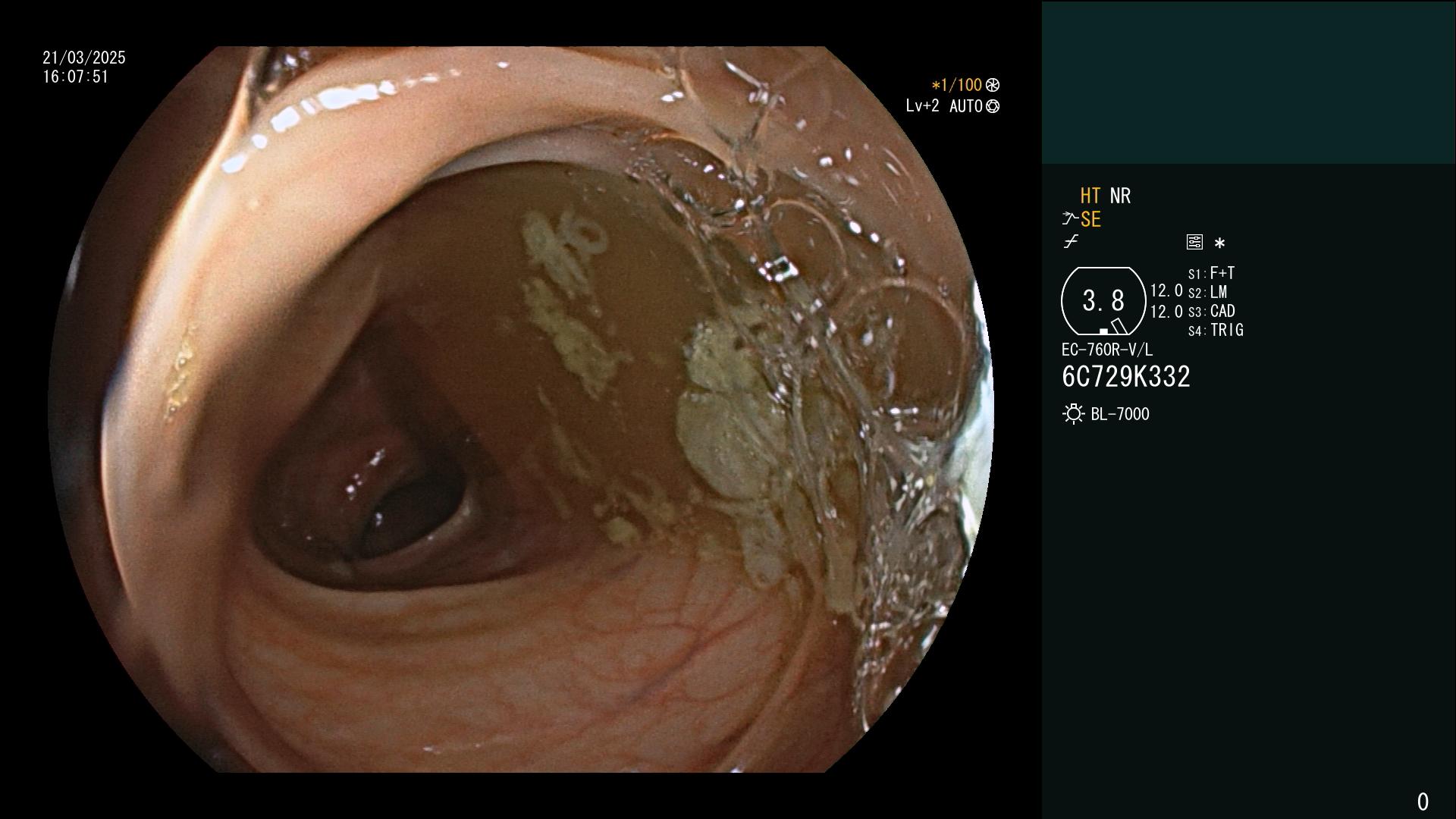Image resolution: width=1456 pixels, height=819 pixels.
Task: Select the orange SE indicator
Action: pyautogui.click(x=1090, y=219)
